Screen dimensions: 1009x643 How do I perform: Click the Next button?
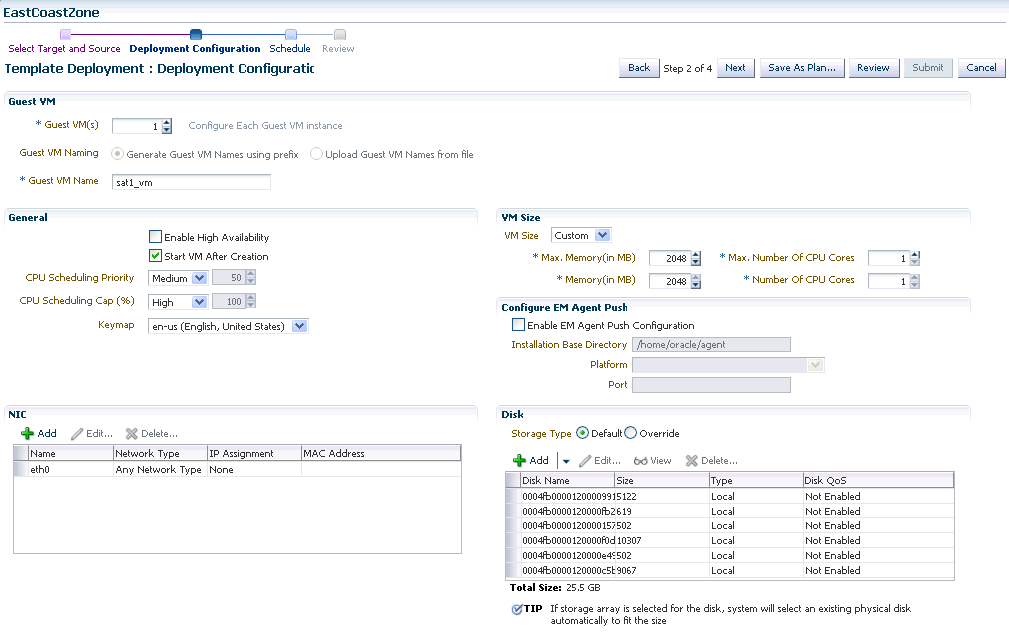(735, 68)
